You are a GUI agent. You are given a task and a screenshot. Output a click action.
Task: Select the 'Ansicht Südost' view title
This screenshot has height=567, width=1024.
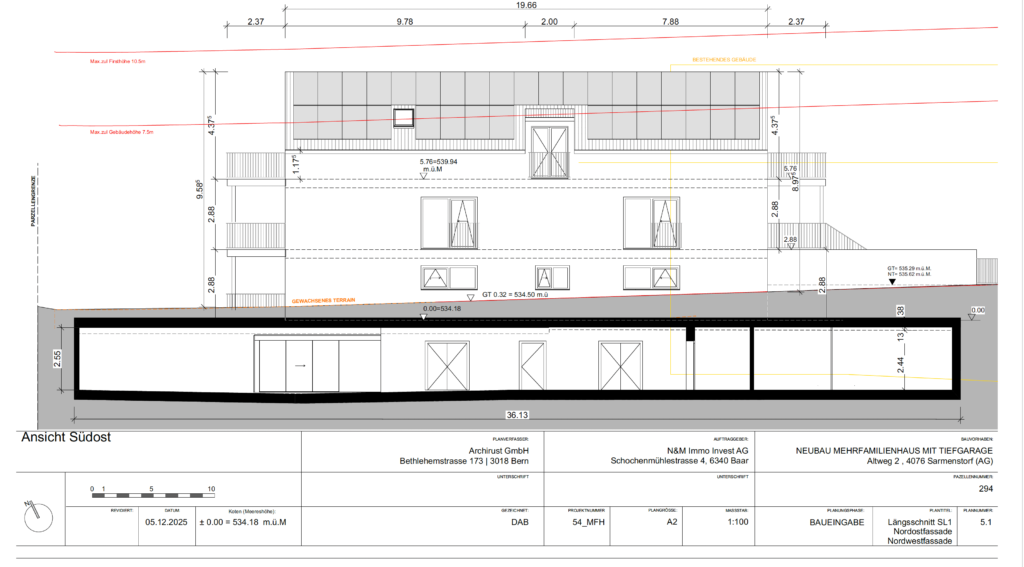coord(66,438)
